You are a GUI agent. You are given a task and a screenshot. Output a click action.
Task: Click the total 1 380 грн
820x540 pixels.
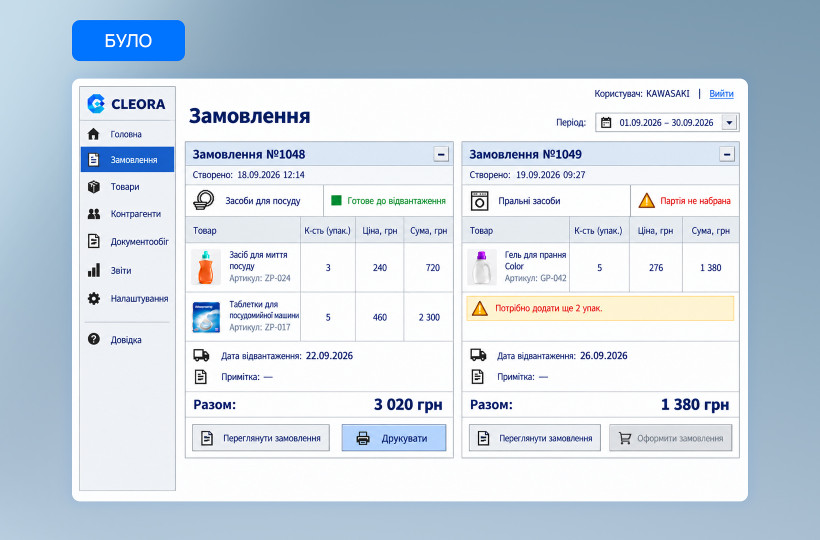695,405
